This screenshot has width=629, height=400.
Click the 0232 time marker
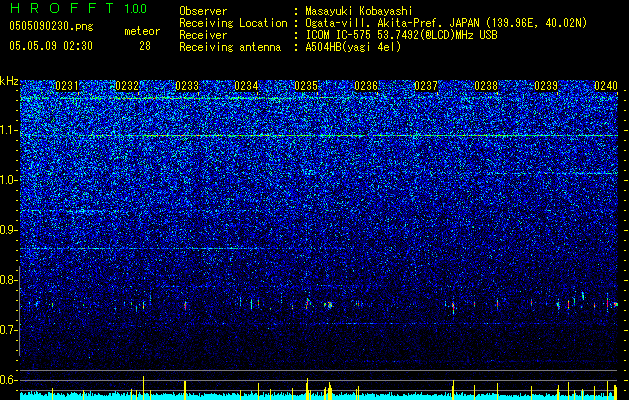(127, 86)
